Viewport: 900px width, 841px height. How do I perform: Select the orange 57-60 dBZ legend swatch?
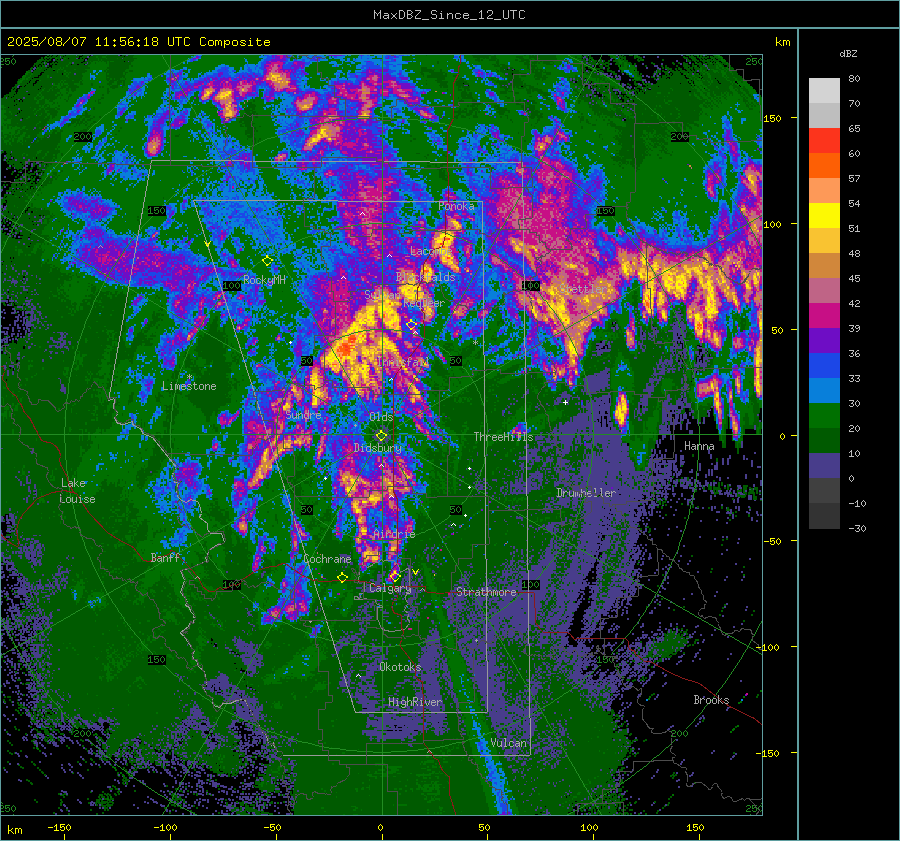[824, 166]
